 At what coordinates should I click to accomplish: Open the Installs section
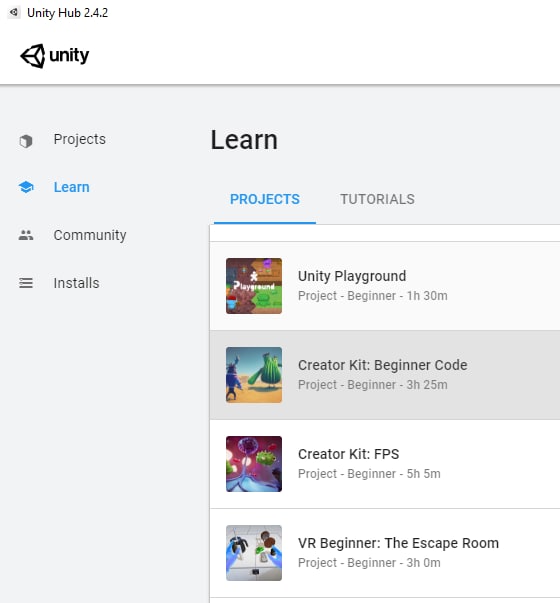tap(77, 283)
